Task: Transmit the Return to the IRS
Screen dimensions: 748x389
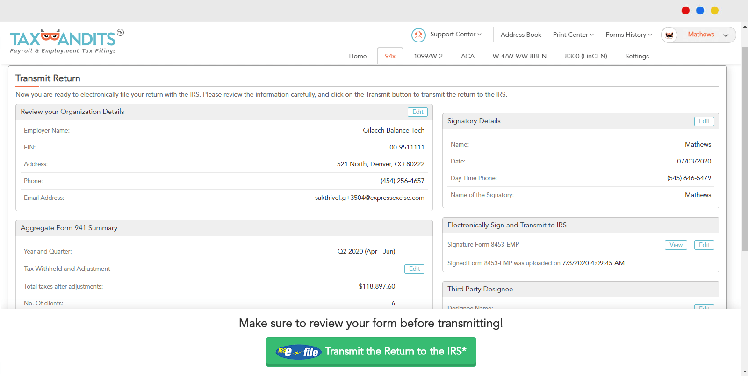Action: pyautogui.click(x=371, y=352)
